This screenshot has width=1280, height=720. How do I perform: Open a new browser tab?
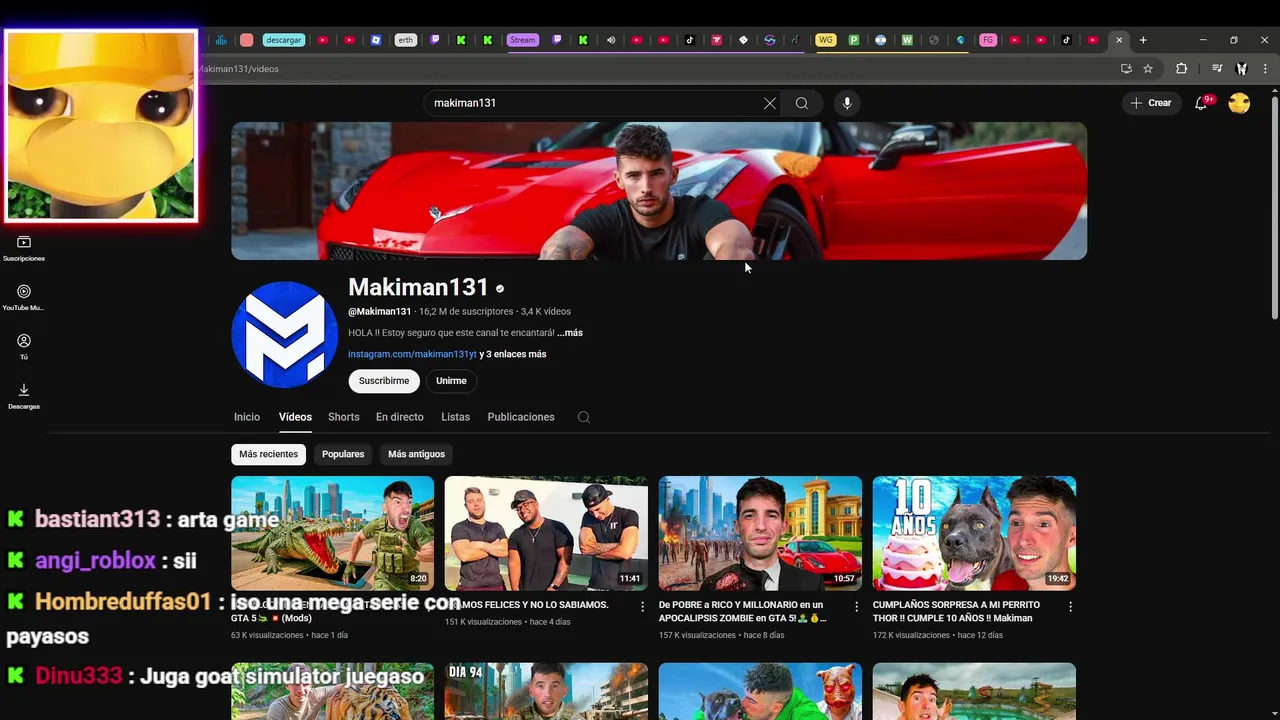tap(1143, 40)
